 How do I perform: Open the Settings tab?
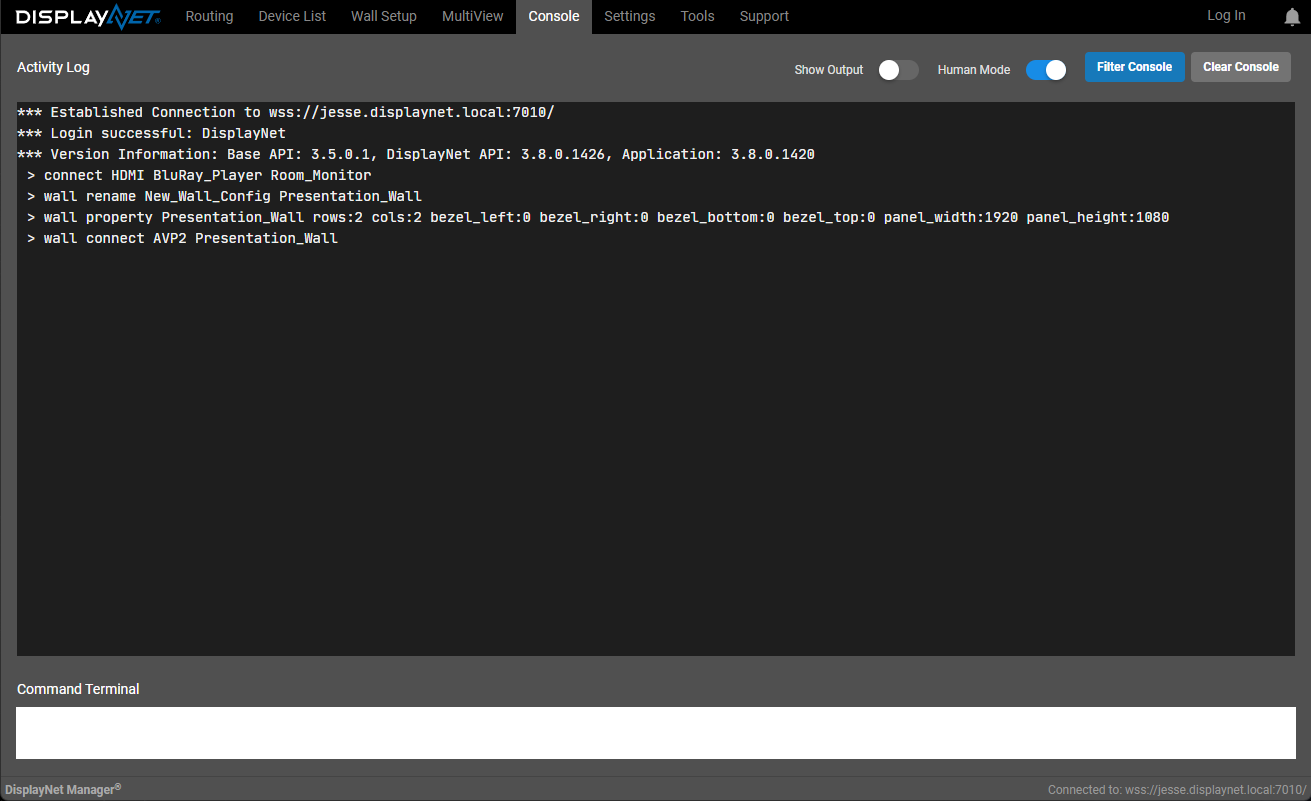pos(630,17)
